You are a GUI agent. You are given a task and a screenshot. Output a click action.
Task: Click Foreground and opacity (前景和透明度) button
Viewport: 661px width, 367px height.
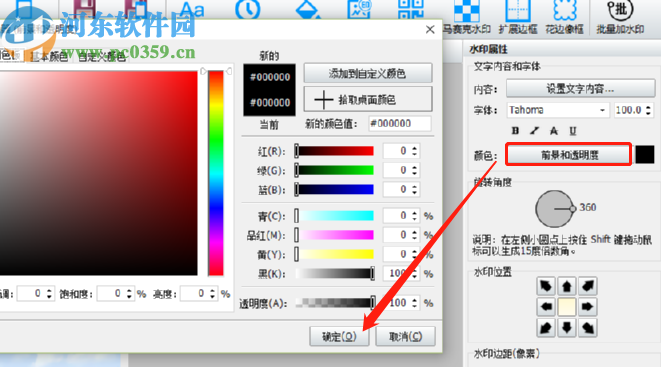pos(569,155)
